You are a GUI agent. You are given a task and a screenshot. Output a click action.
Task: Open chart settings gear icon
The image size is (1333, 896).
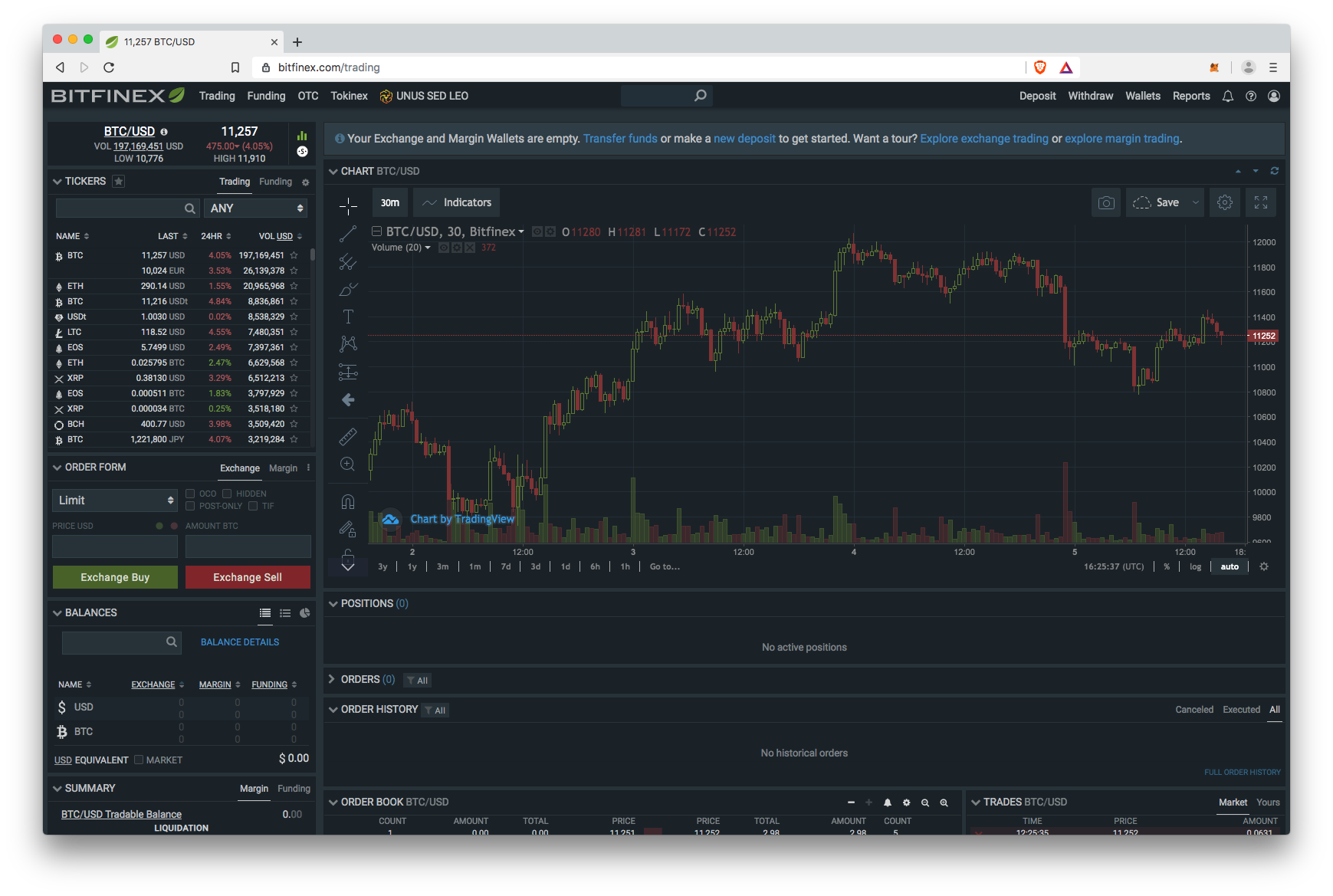coord(1225,202)
